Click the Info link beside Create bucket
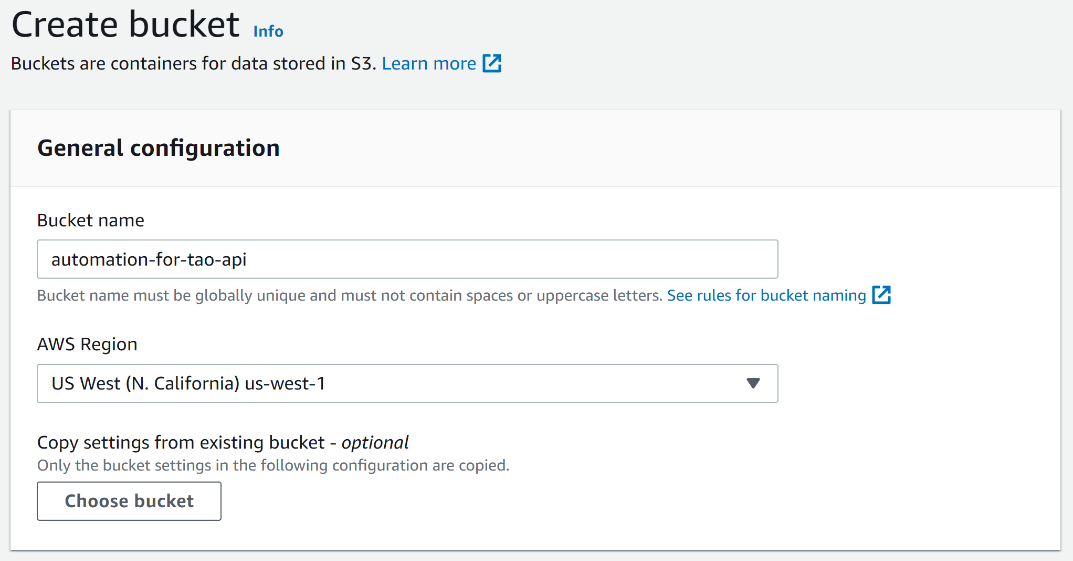 click(268, 31)
